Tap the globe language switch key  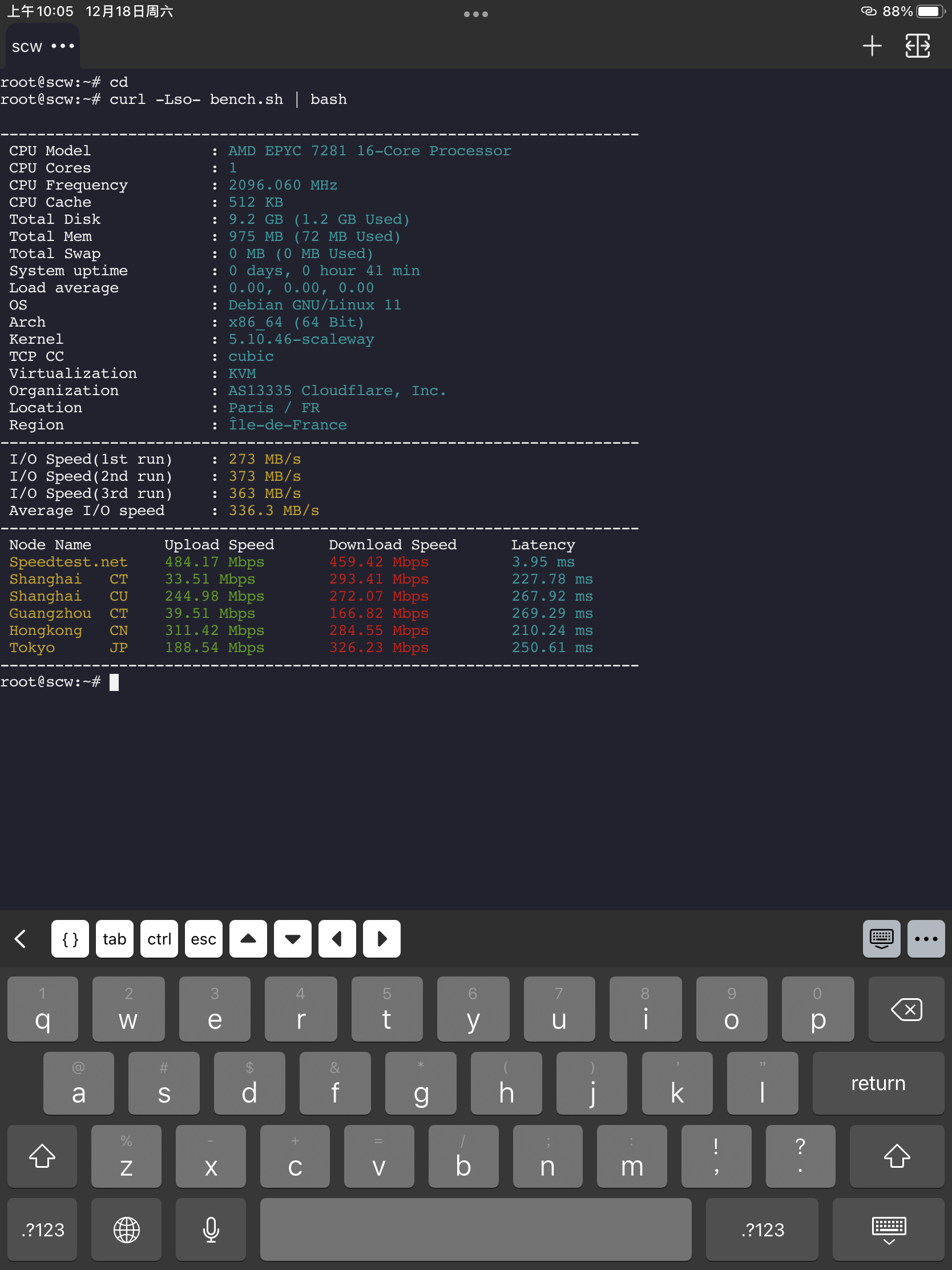[x=126, y=1229]
